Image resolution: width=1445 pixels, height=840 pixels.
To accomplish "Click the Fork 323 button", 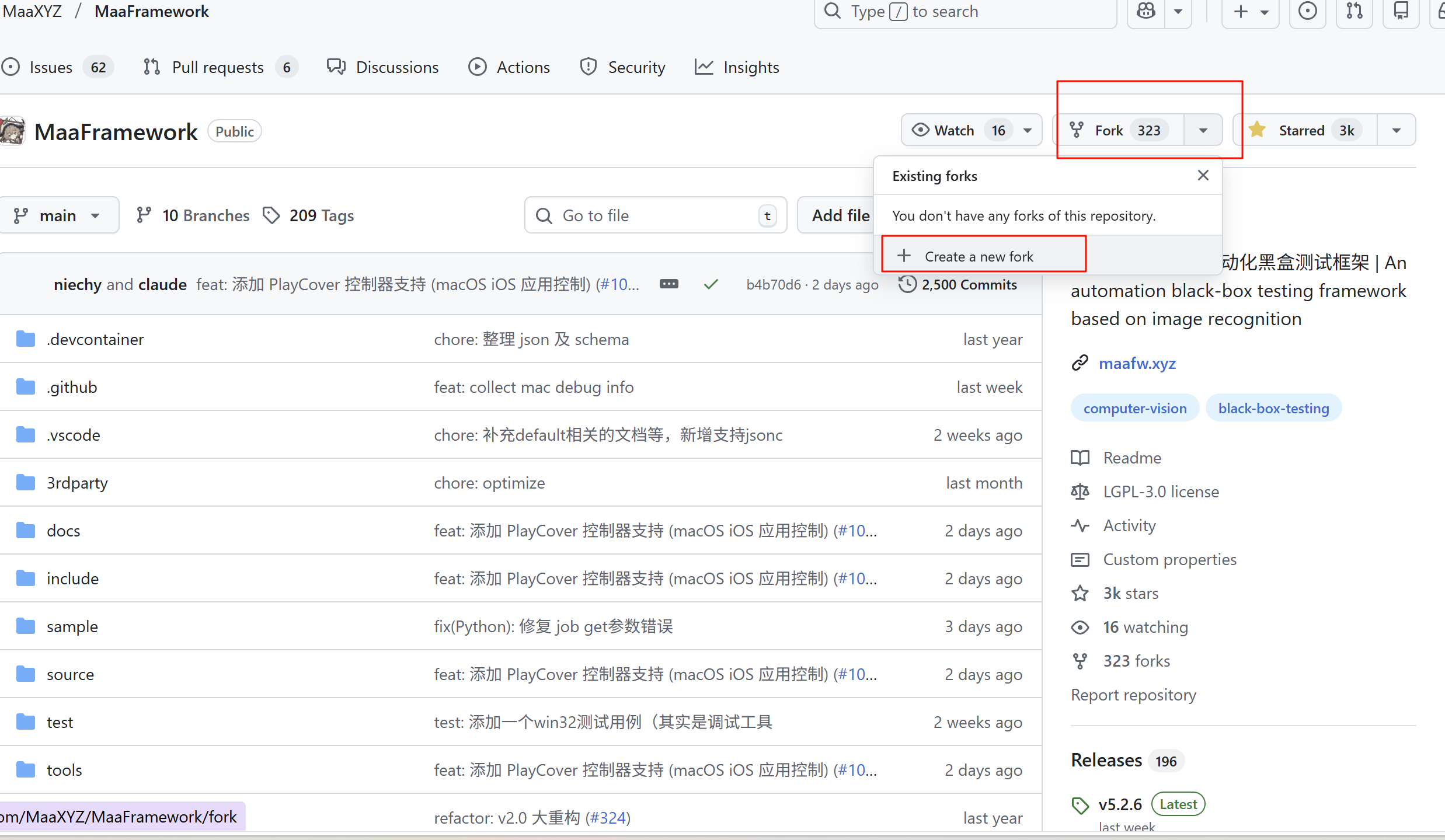I will (x=1119, y=130).
